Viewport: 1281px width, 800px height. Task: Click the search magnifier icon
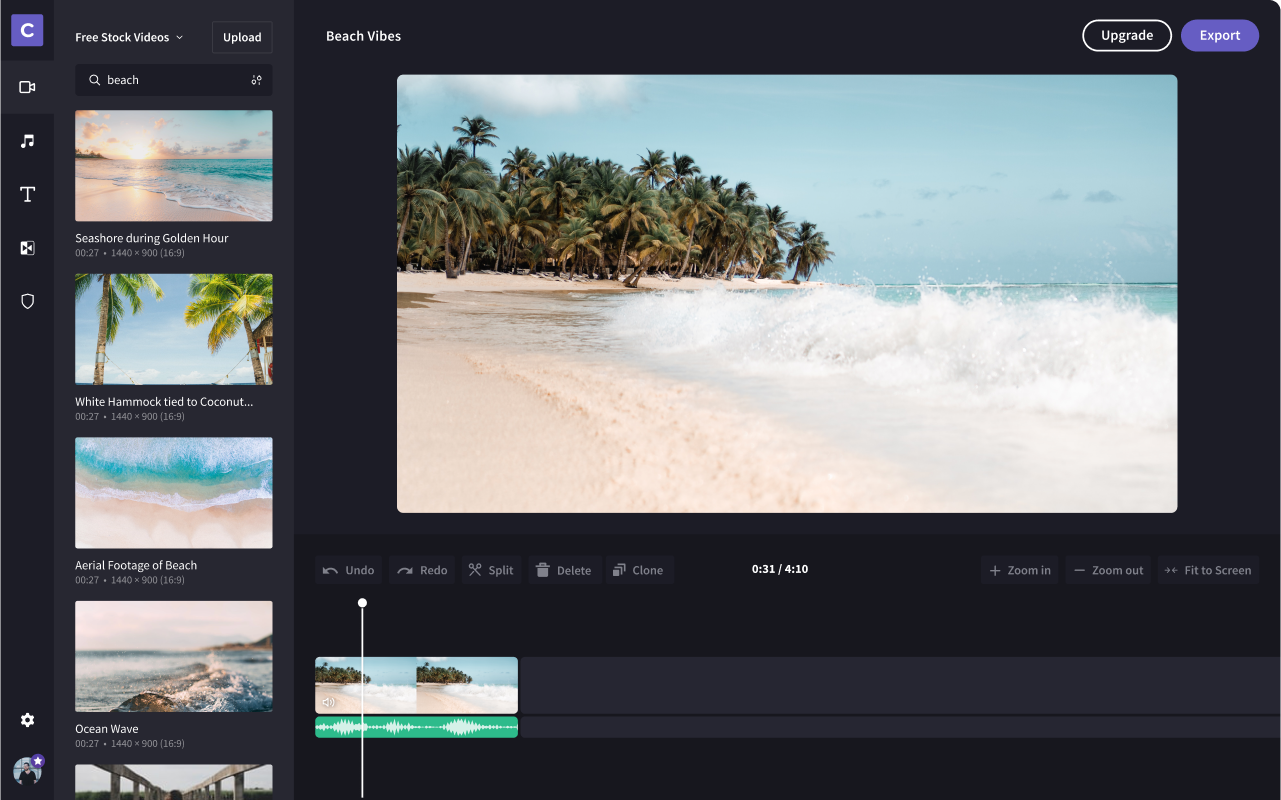click(94, 80)
